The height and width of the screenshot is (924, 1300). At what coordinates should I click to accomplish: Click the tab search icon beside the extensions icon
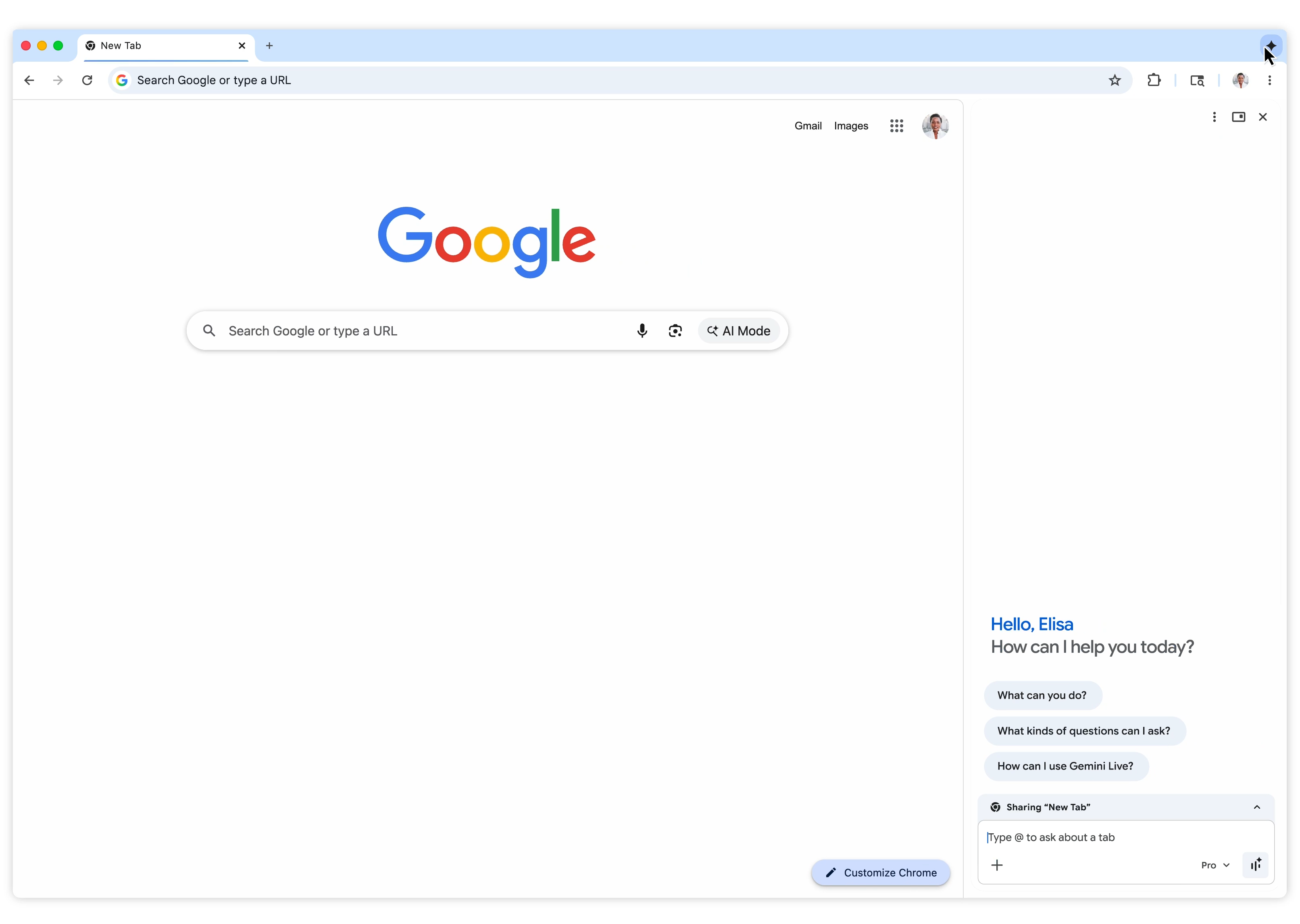[x=1197, y=80]
